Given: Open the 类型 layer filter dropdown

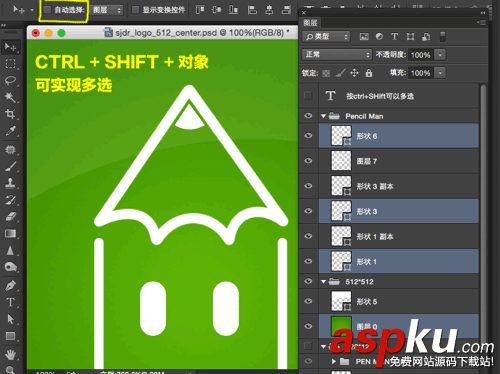Looking at the screenshot, I should tap(326, 37).
